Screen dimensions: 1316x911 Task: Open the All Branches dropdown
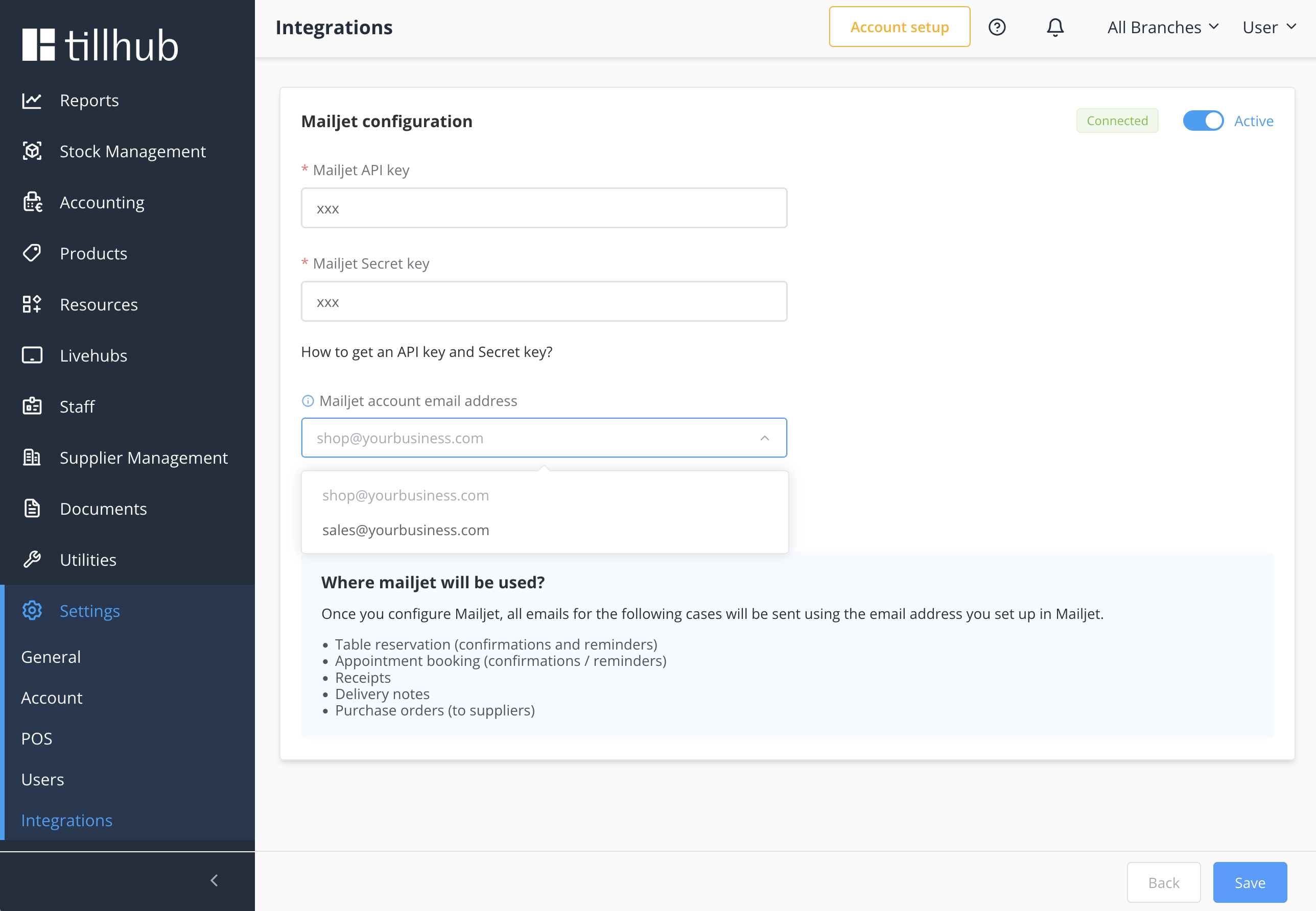click(1162, 27)
